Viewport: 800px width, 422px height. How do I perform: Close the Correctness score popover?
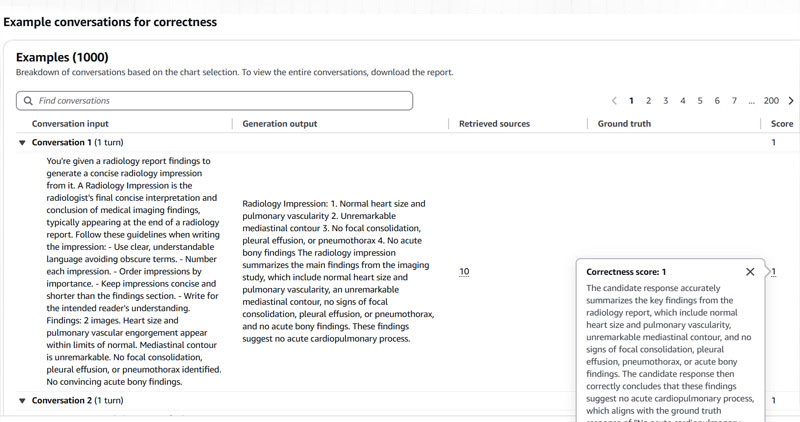click(750, 272)
